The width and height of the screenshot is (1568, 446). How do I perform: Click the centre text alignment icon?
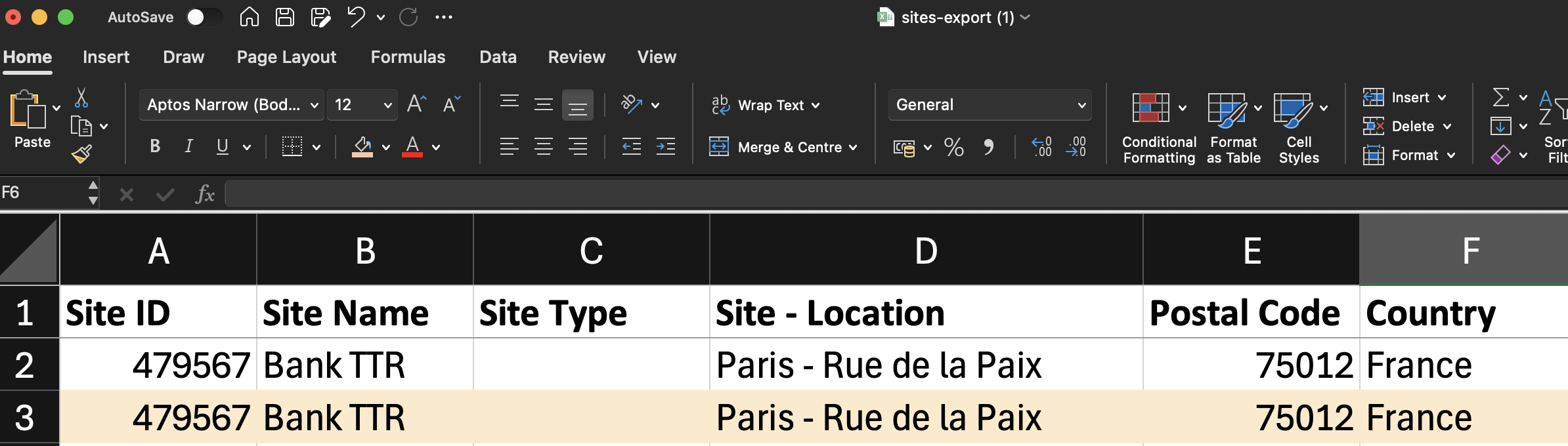[x=543, y=147]
